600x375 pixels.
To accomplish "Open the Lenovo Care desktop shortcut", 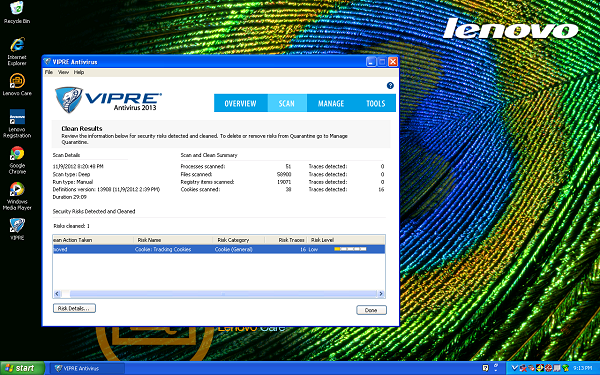I will 17,85.
